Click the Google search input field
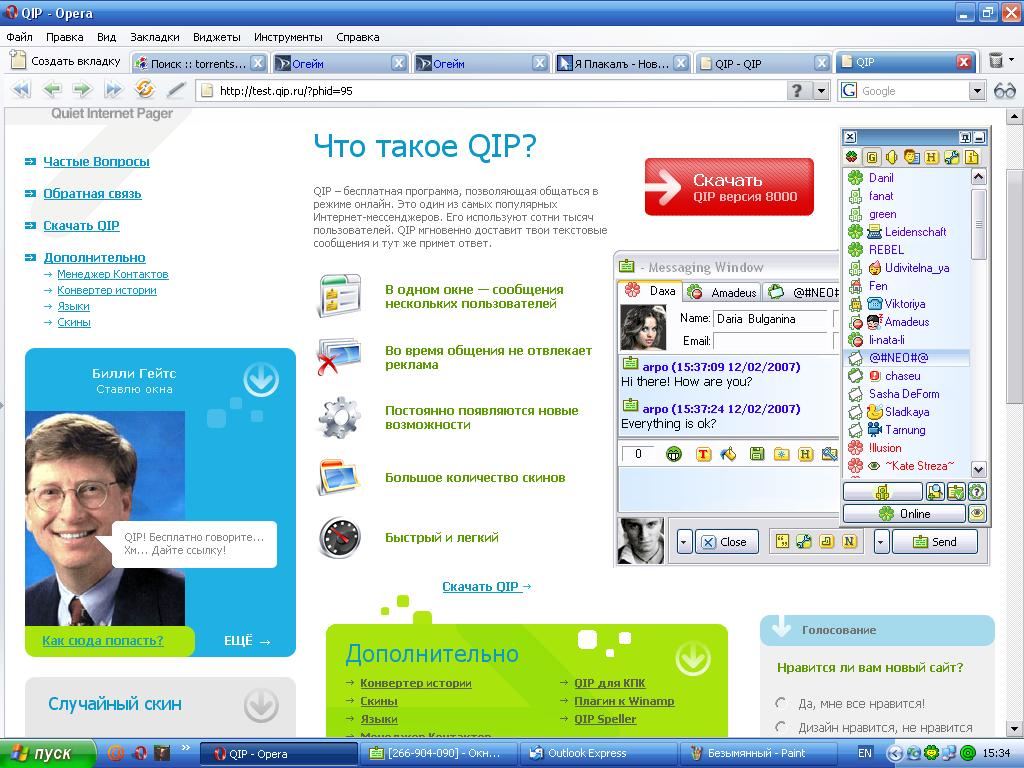 [x=912, y=91]
